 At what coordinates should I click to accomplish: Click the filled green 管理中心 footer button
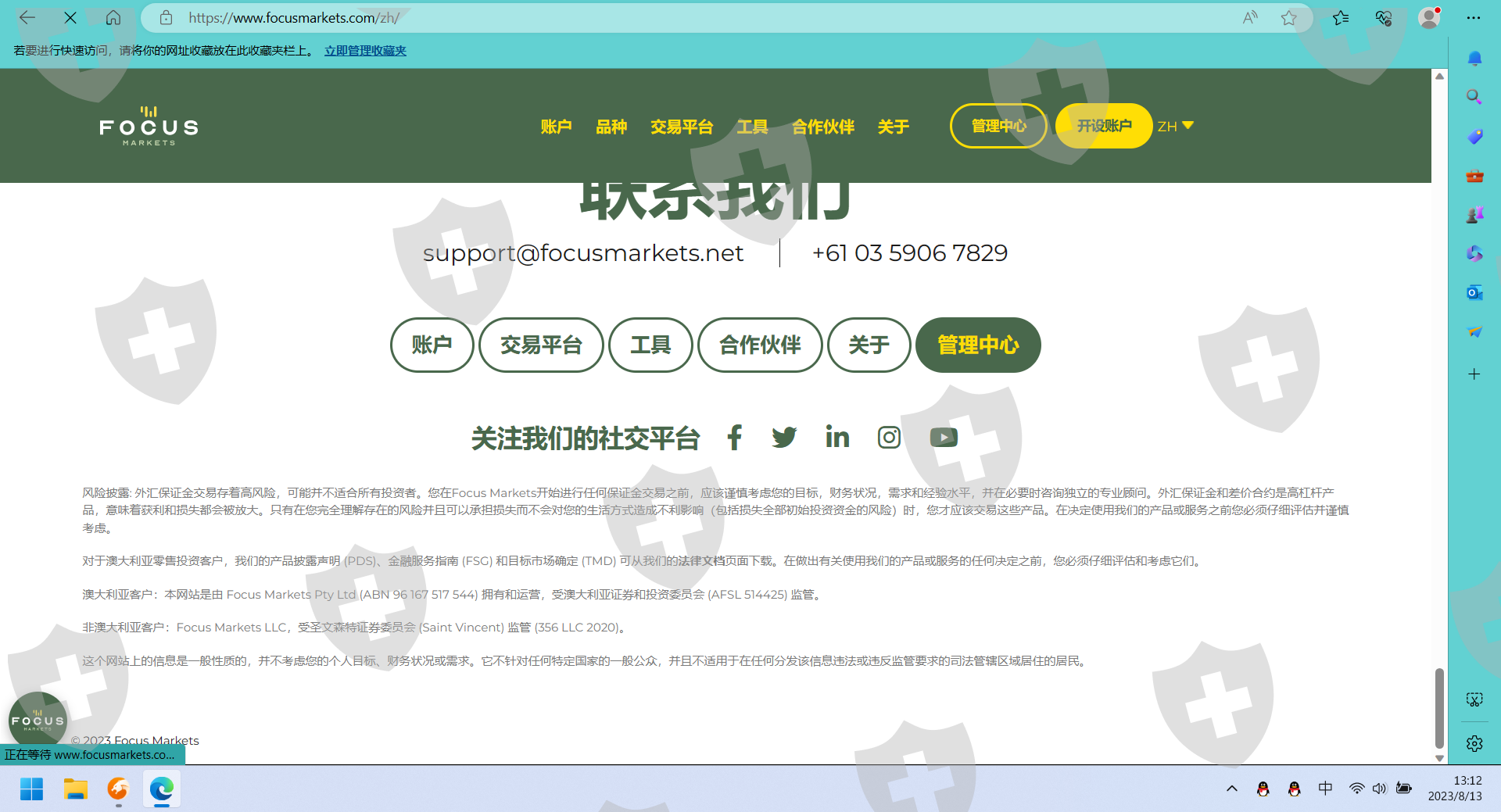(x=978, y=345)
